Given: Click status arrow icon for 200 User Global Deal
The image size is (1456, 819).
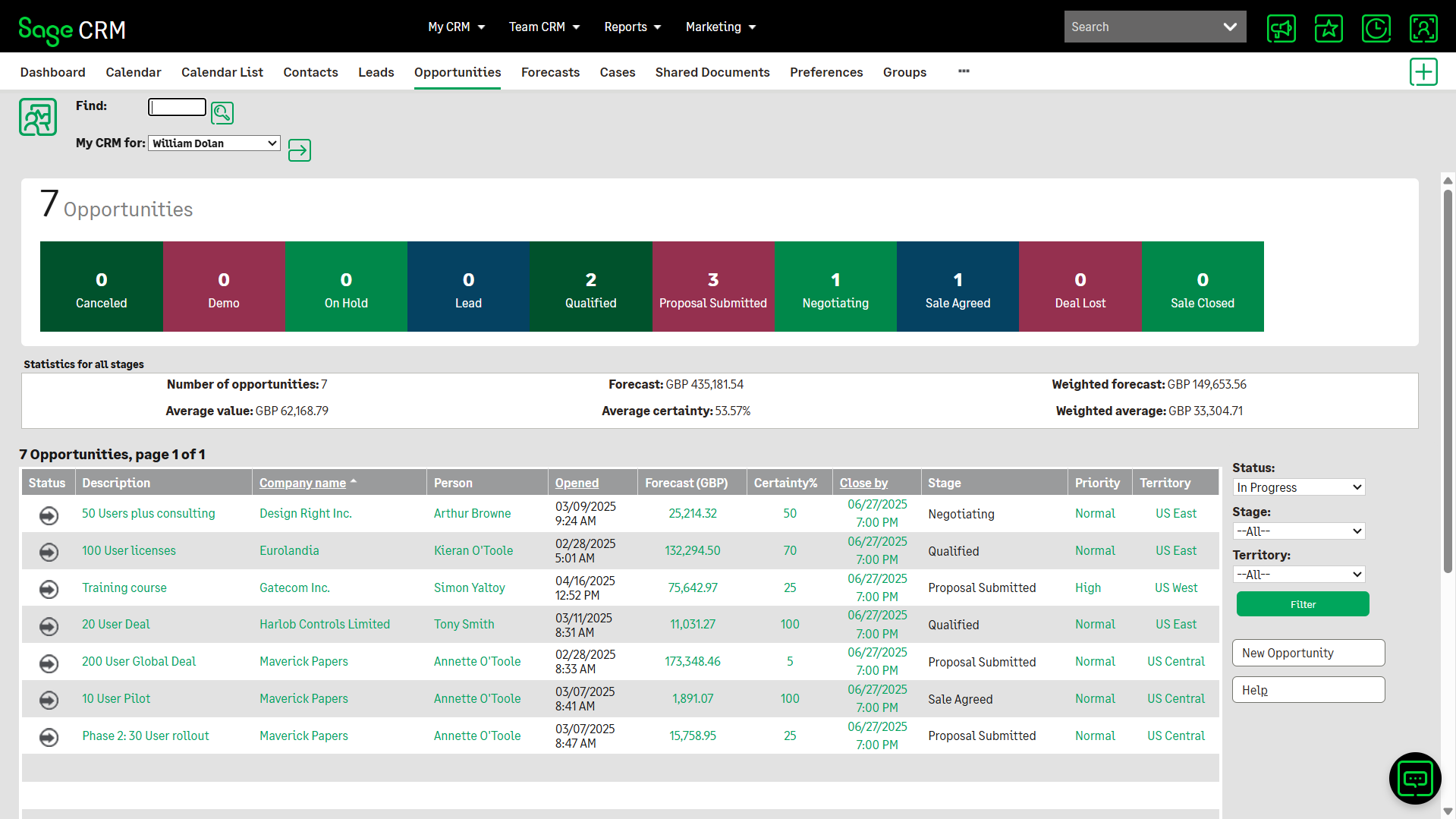Looking at the screenshot, I should [x=49, y=663].
